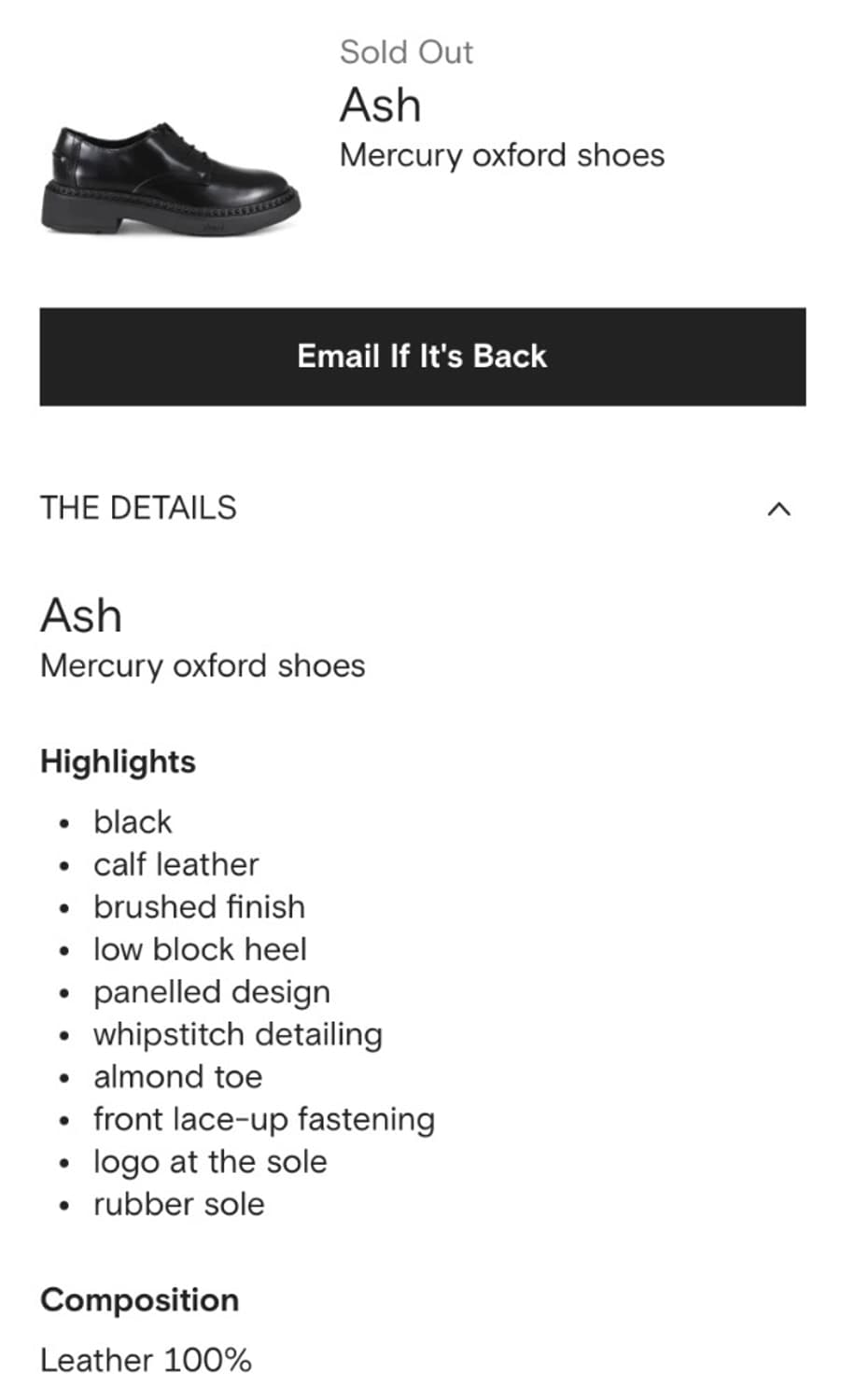Select the 'almond toe' highlight entry

(x=177, y=1076)
